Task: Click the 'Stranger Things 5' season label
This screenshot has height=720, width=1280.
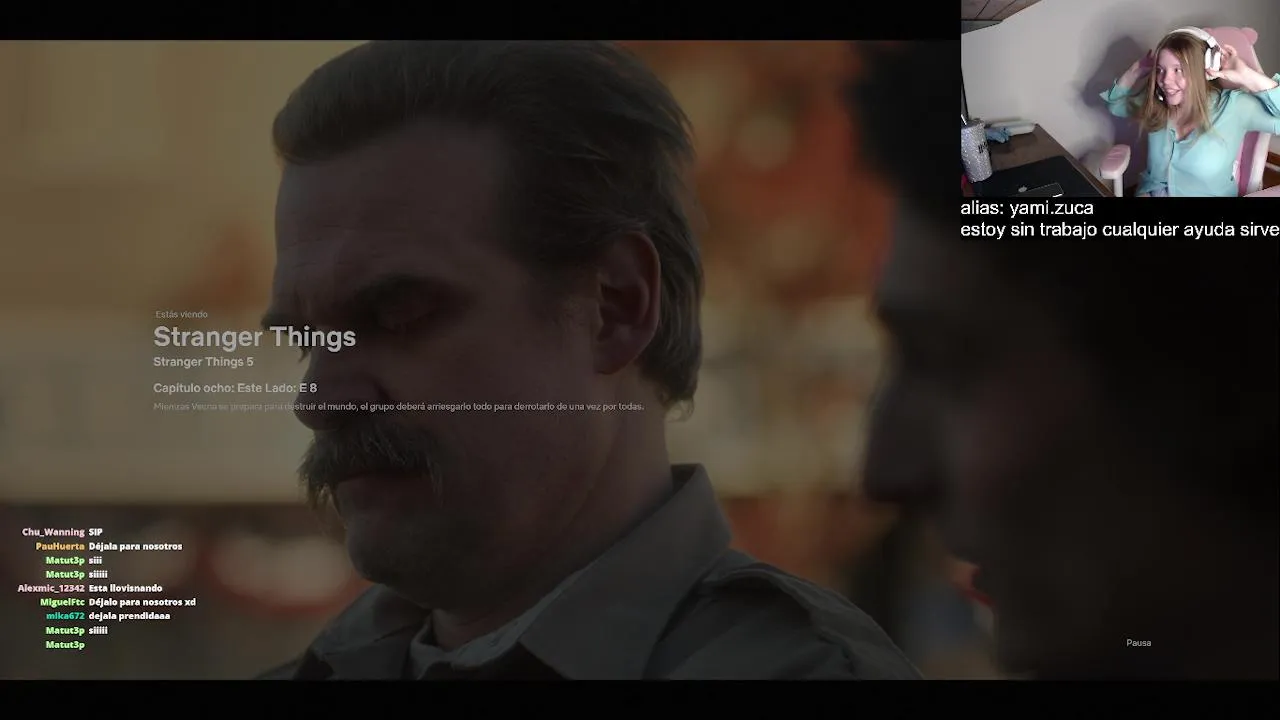Action: tap(203, 362)
